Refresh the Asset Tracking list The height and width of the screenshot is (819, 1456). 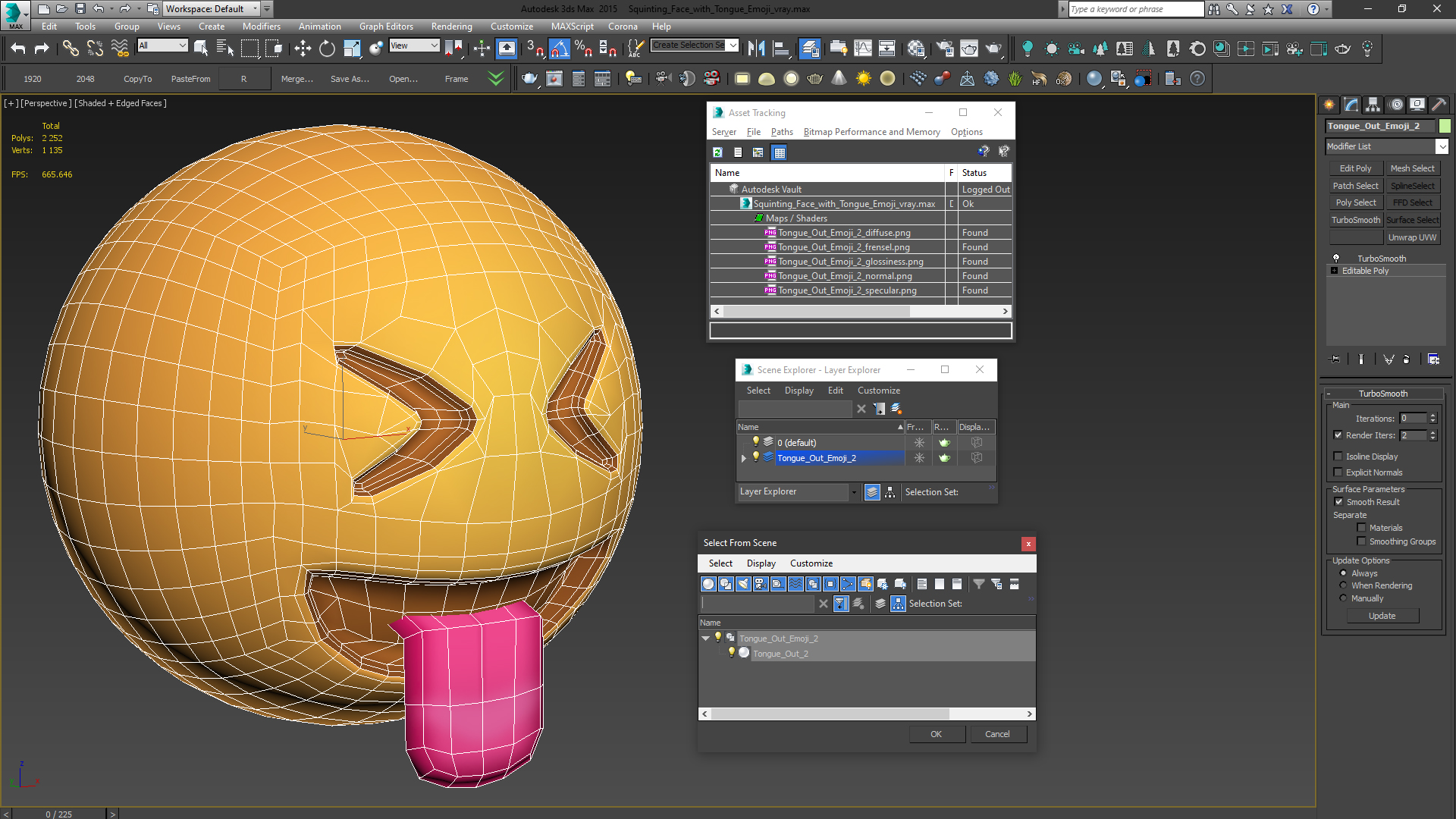pos(717,152)
